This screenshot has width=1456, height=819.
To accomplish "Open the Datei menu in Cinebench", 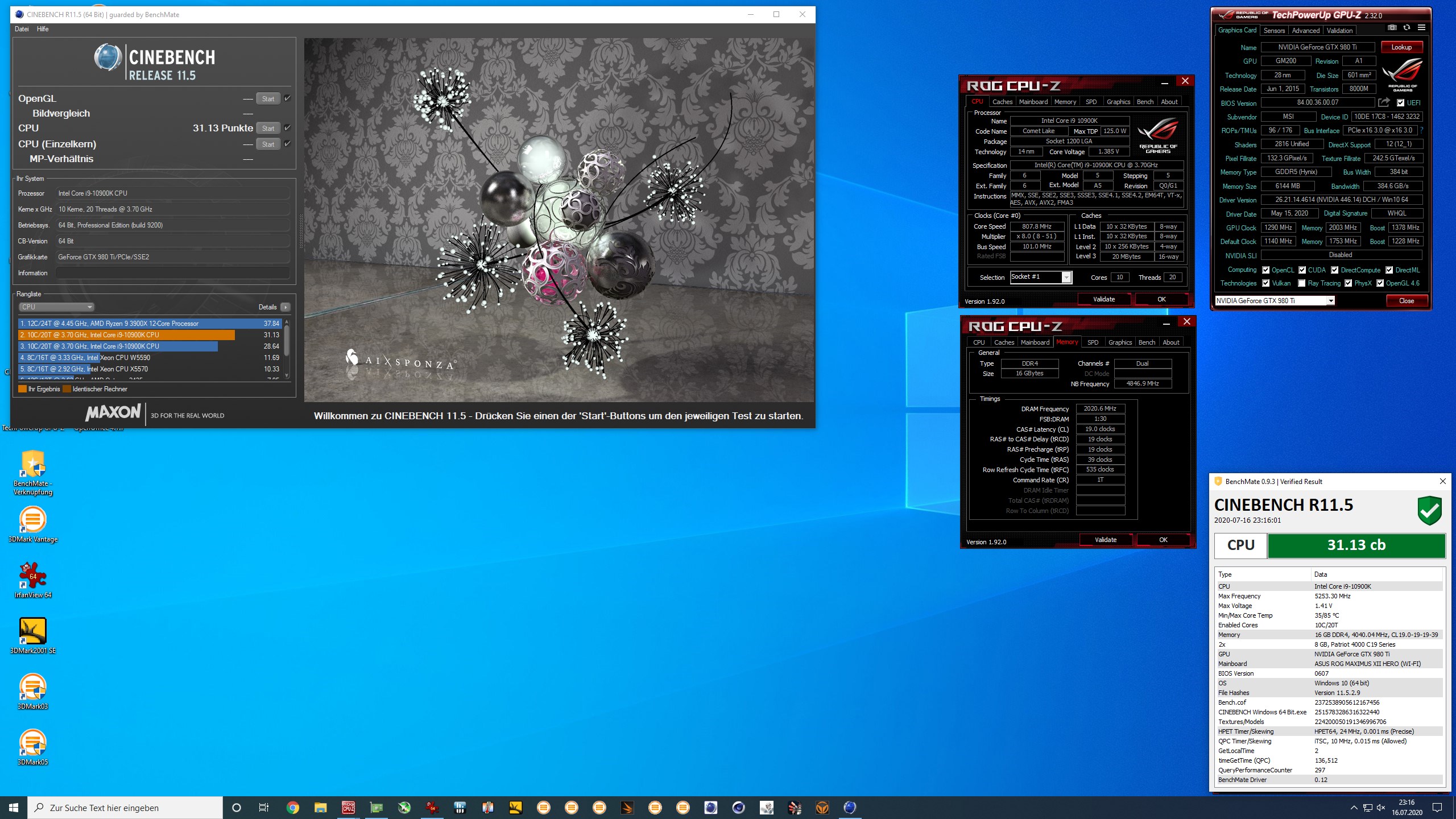I will (x=22, y=29).
